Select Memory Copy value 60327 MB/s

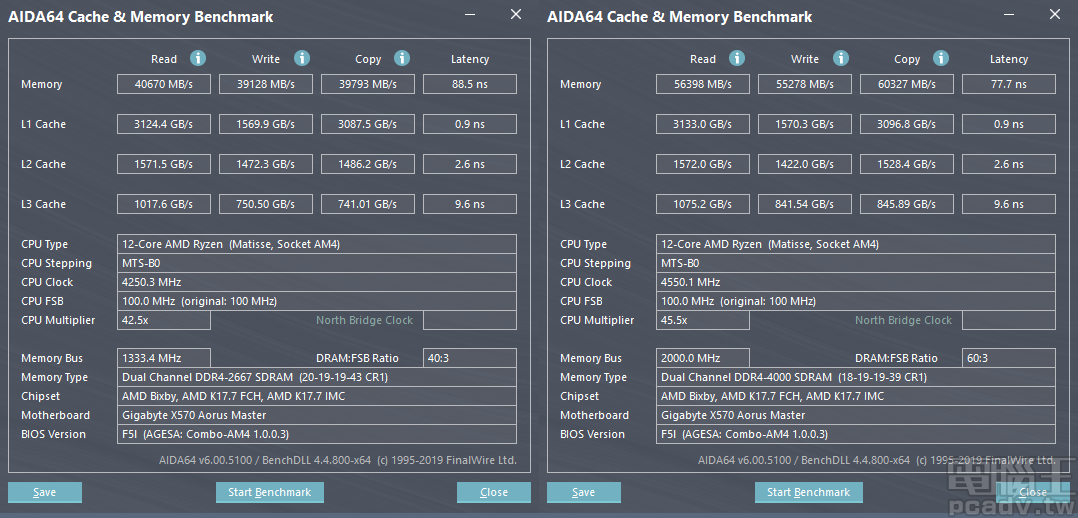[907, 85]
